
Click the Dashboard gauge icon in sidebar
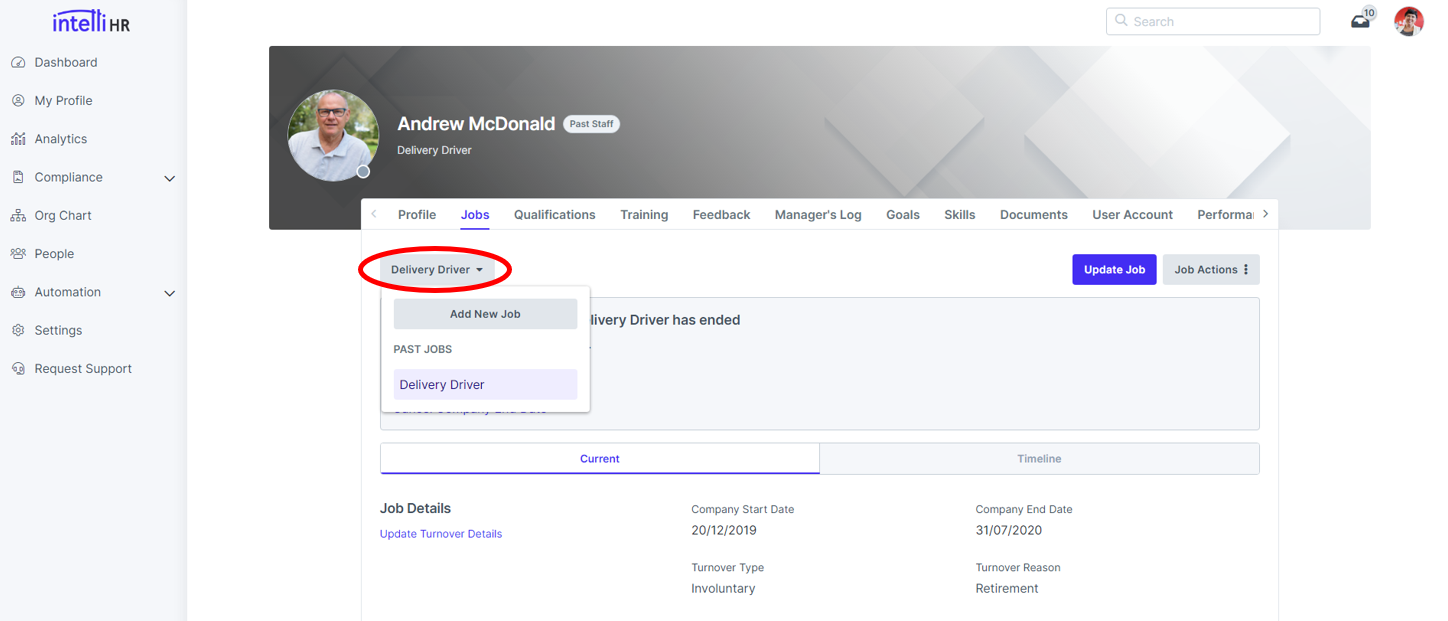coord(18,63)
